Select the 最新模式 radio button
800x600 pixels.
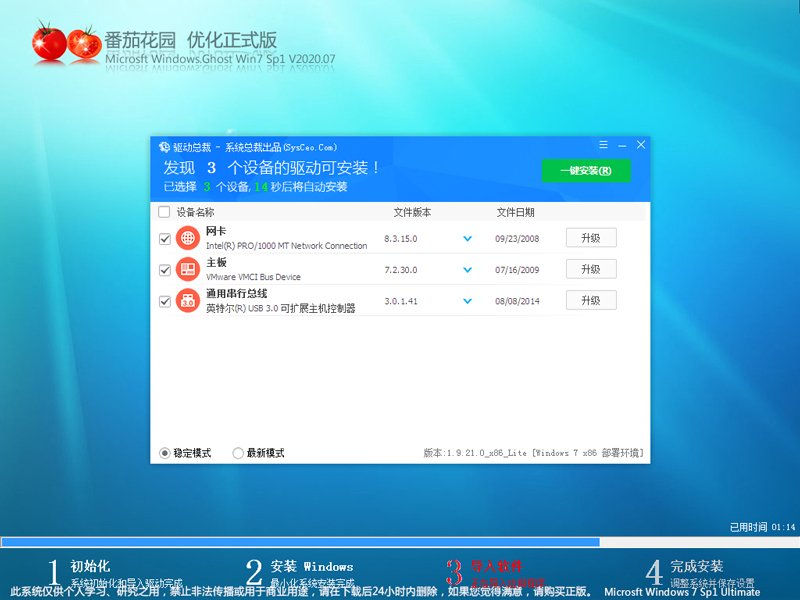[x=238, y=453]
